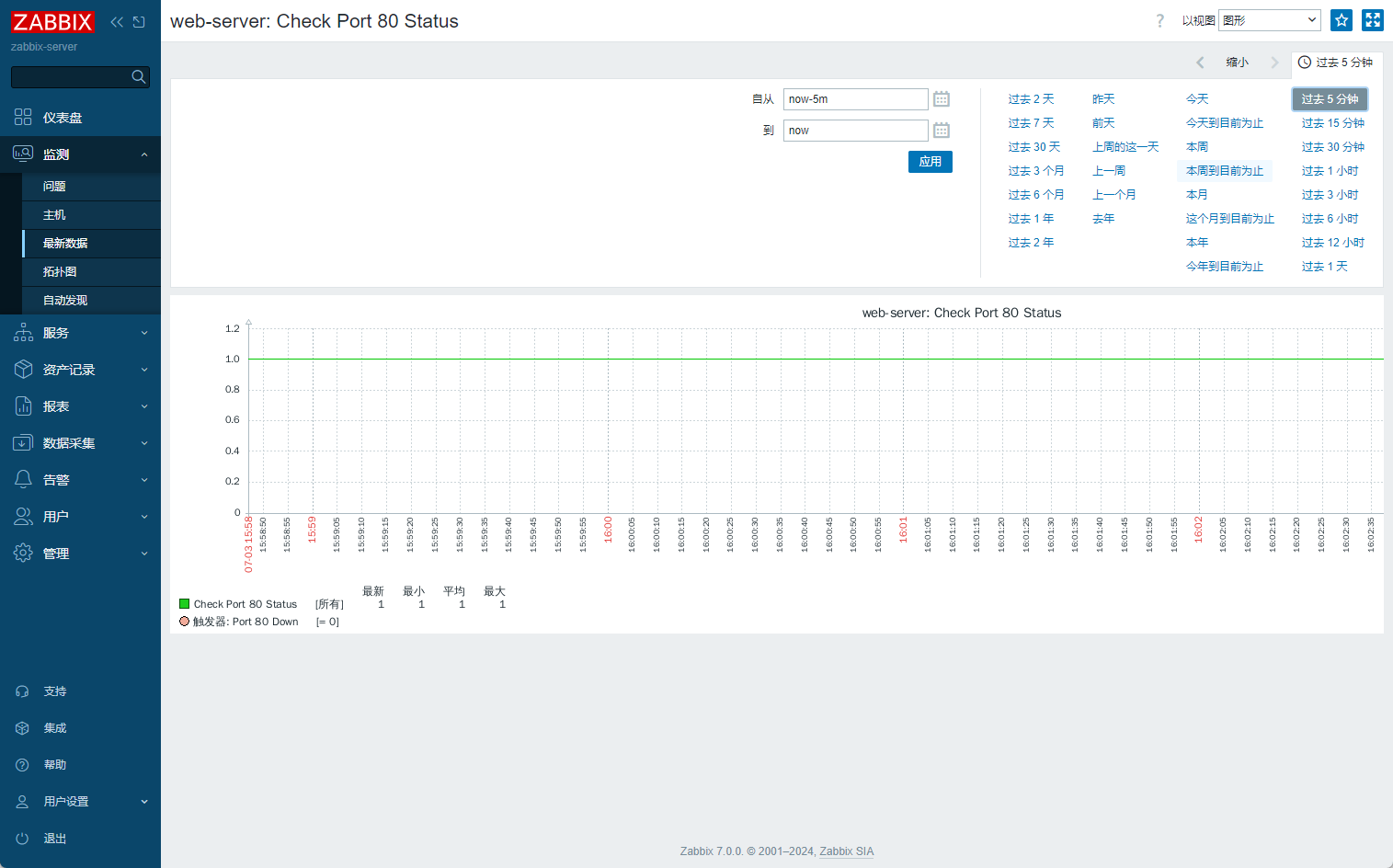1393x868 pixels.
Task: Click the 告警 alerts bell icon
Action: [x=23, y=479]
